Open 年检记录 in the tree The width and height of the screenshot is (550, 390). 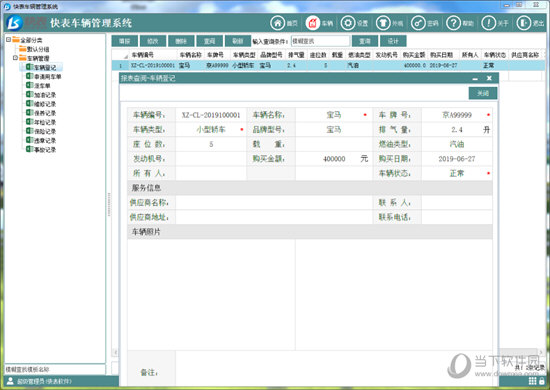pos(45,122)
